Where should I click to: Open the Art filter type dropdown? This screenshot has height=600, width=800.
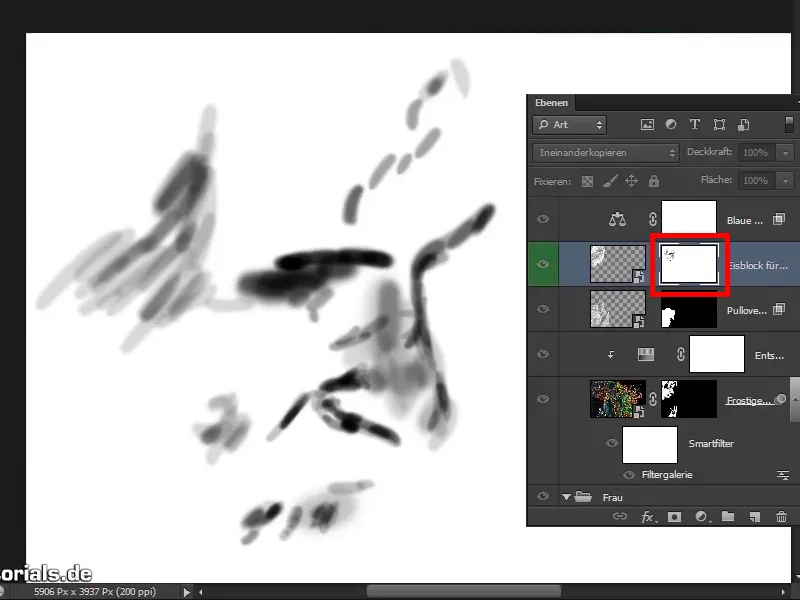tap(570, 124)
